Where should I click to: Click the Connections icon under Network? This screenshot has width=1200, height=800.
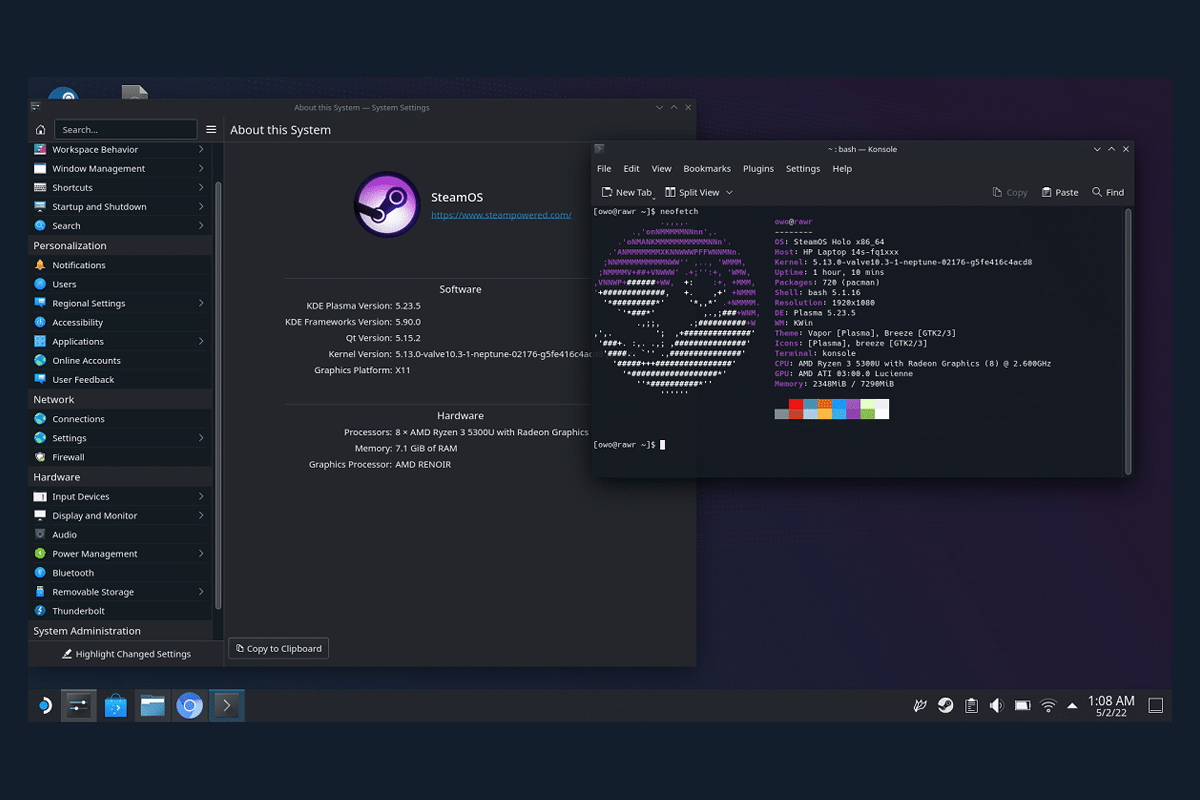tap(40, 419)
